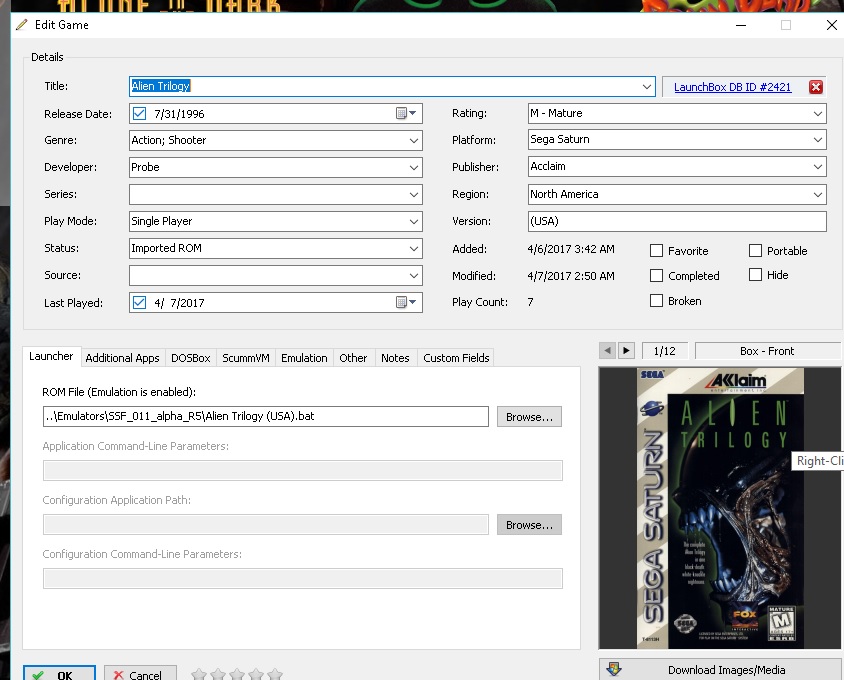Click the Version text field
This screenshot has width=844, height=680.
point(677,221)
